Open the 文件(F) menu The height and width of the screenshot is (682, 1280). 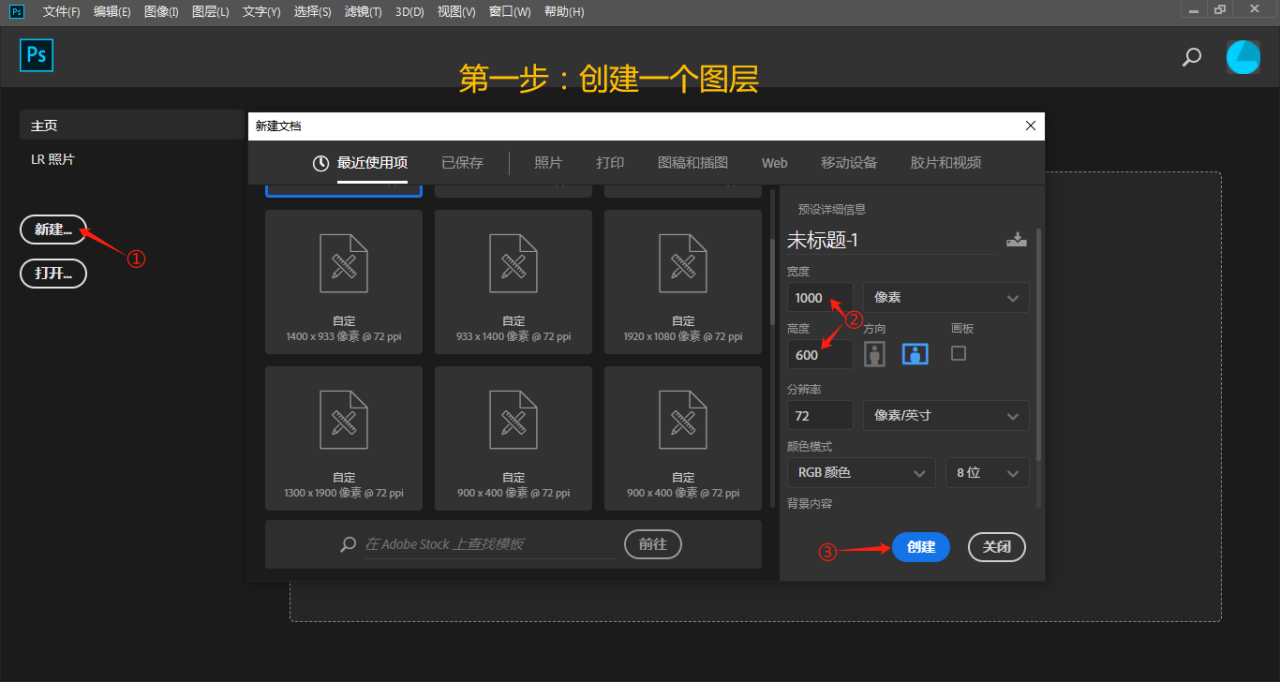(x=62, y=12)
